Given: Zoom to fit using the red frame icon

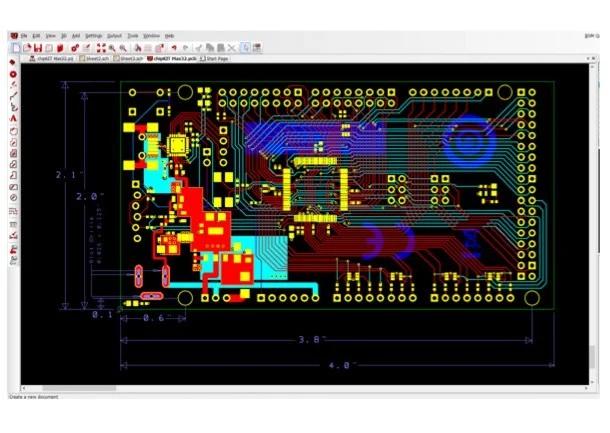Looking at the screenshot, I should [x=101, y=48].
